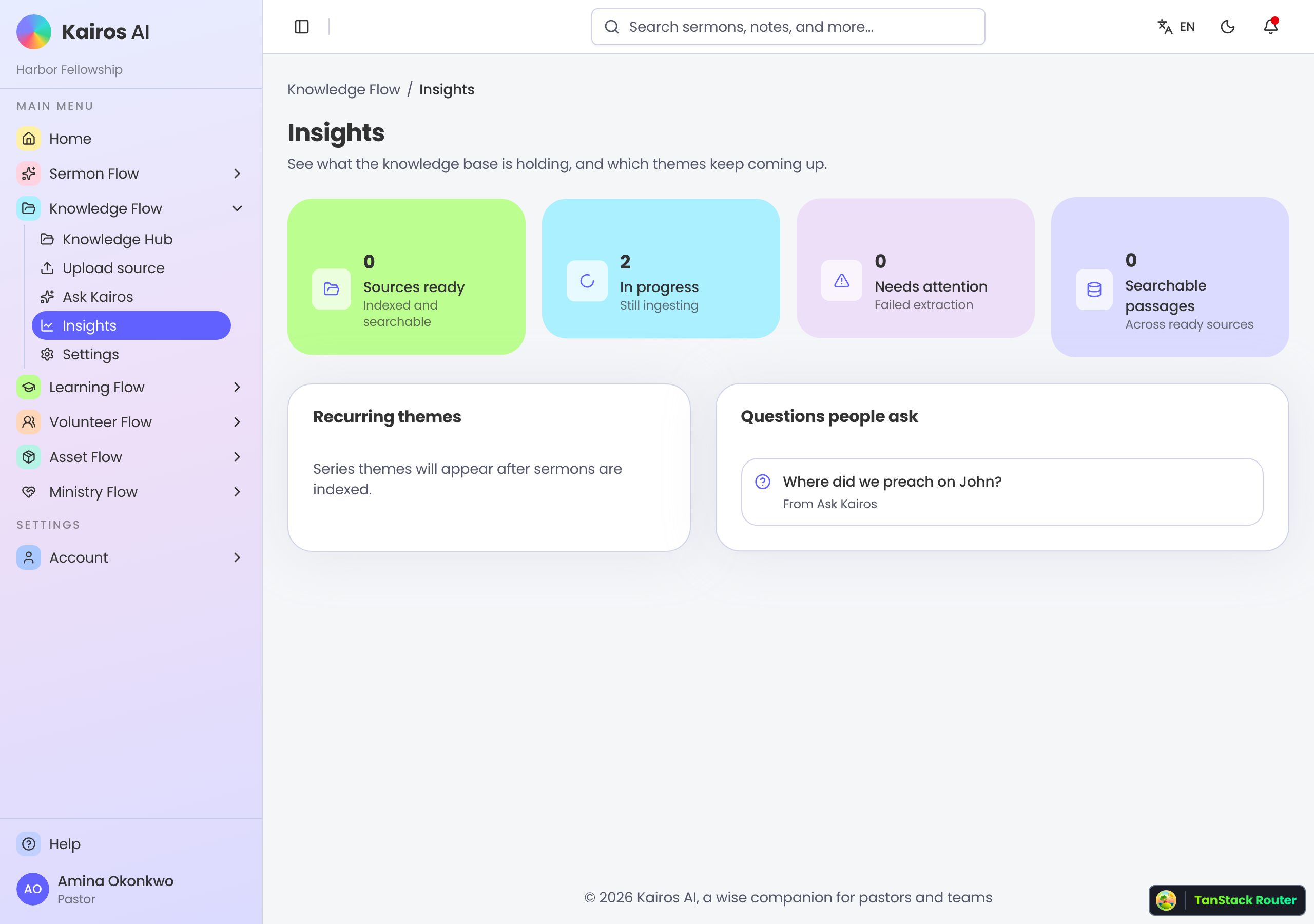
Task: Click the Searchable passages database icon
Action: coord(1094,290)
